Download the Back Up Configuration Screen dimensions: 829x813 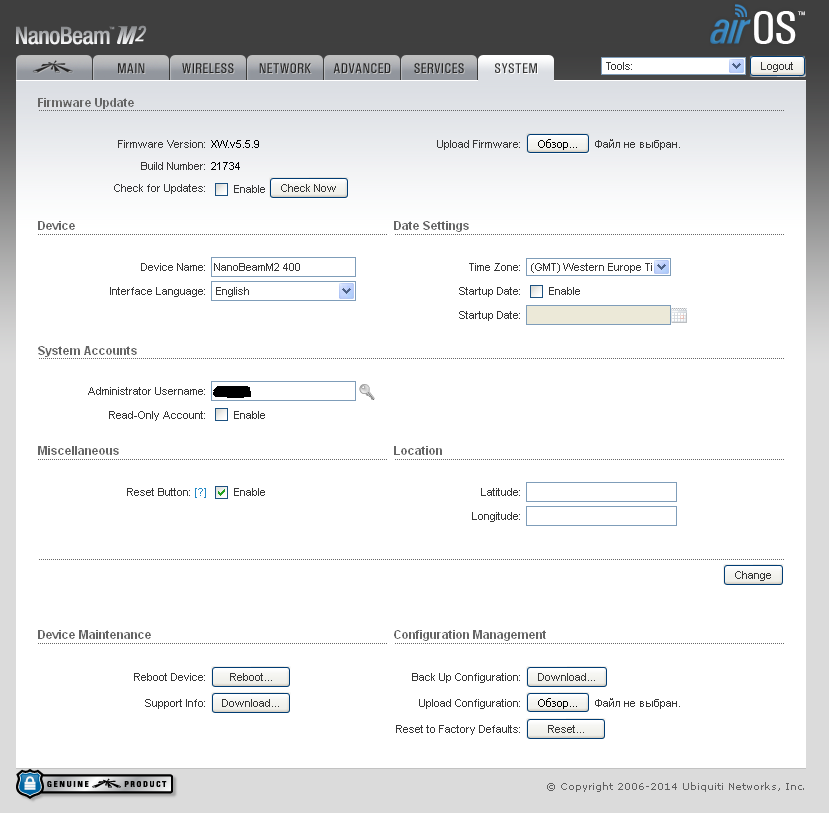tap(567, 677)
